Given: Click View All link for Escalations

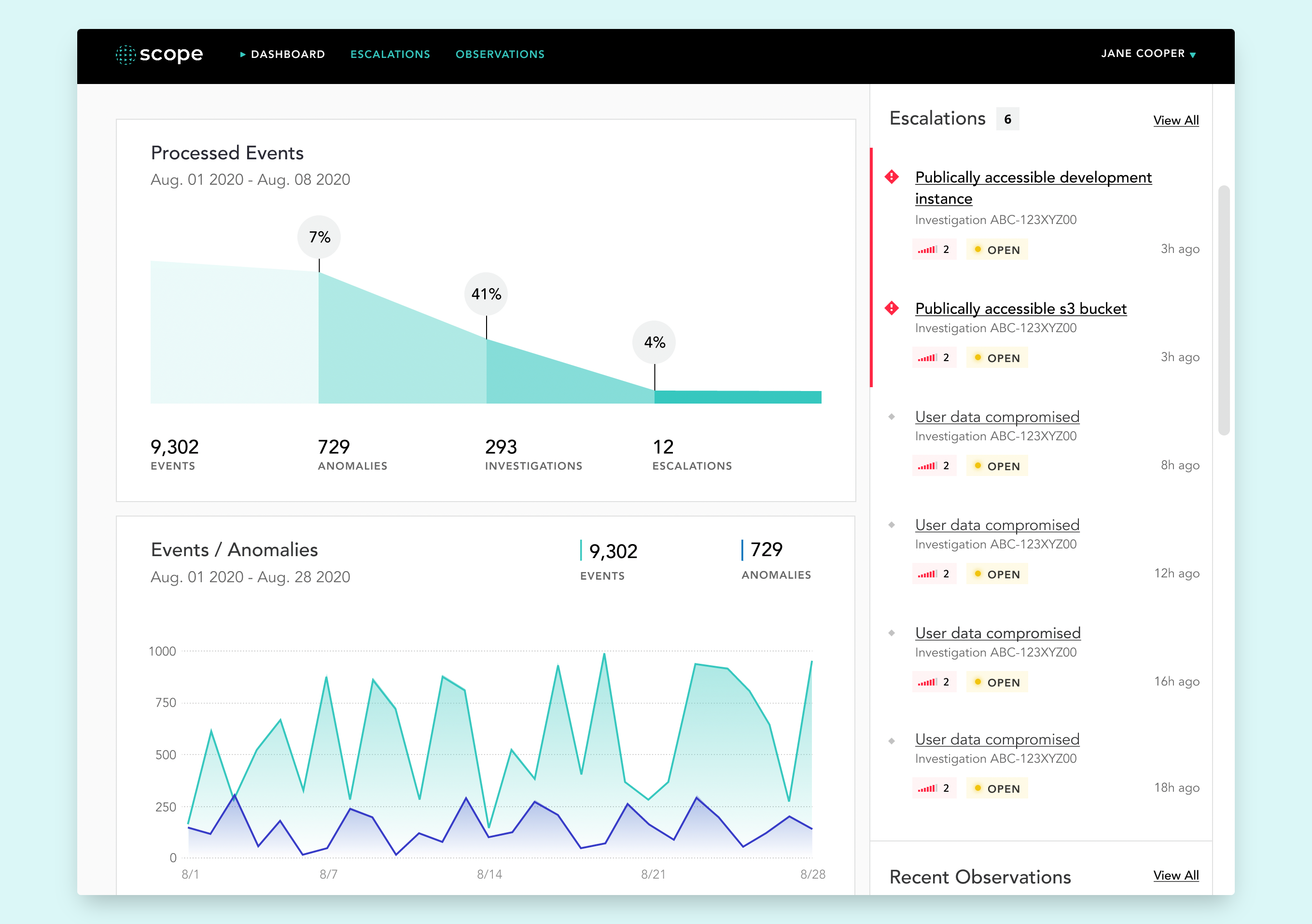Looking at the screenshot, I should (x=1175, y=121).
